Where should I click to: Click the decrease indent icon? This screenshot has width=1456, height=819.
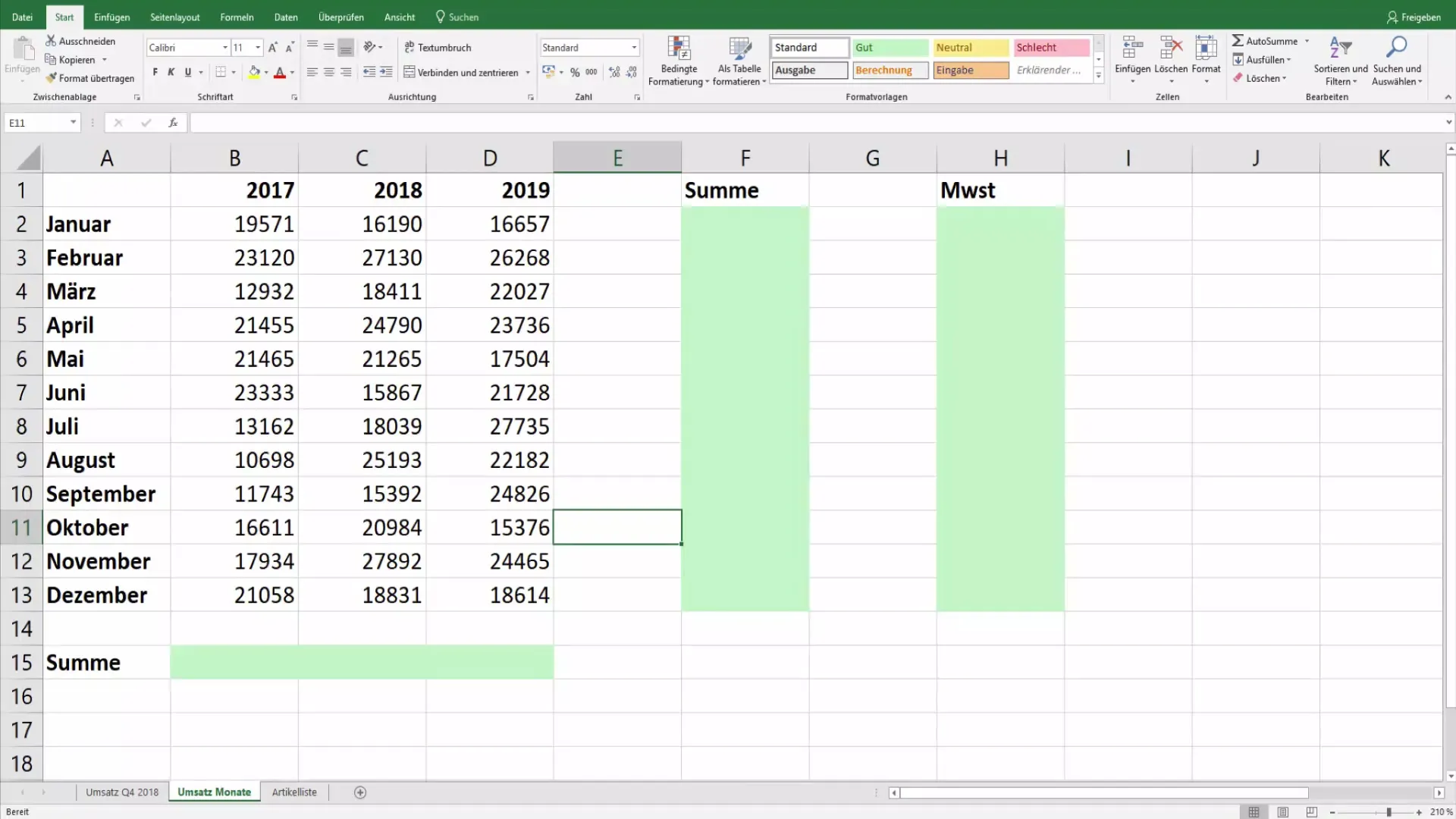pos(369,72)
